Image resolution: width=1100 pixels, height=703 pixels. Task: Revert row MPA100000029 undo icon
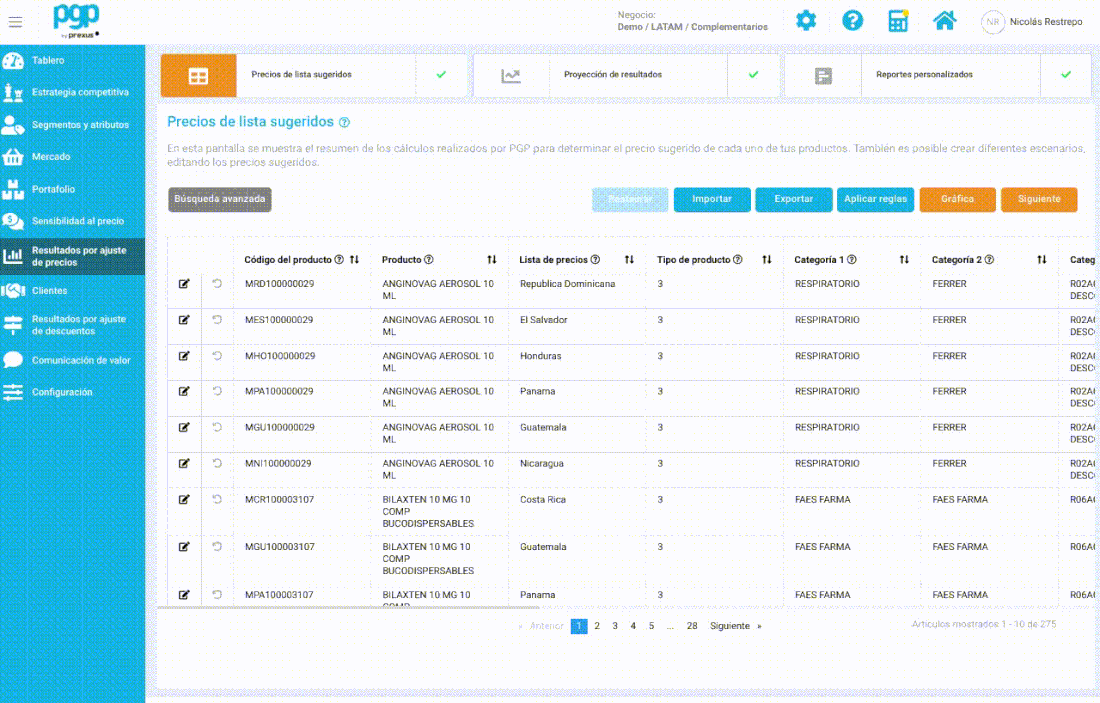pos(217,391)
